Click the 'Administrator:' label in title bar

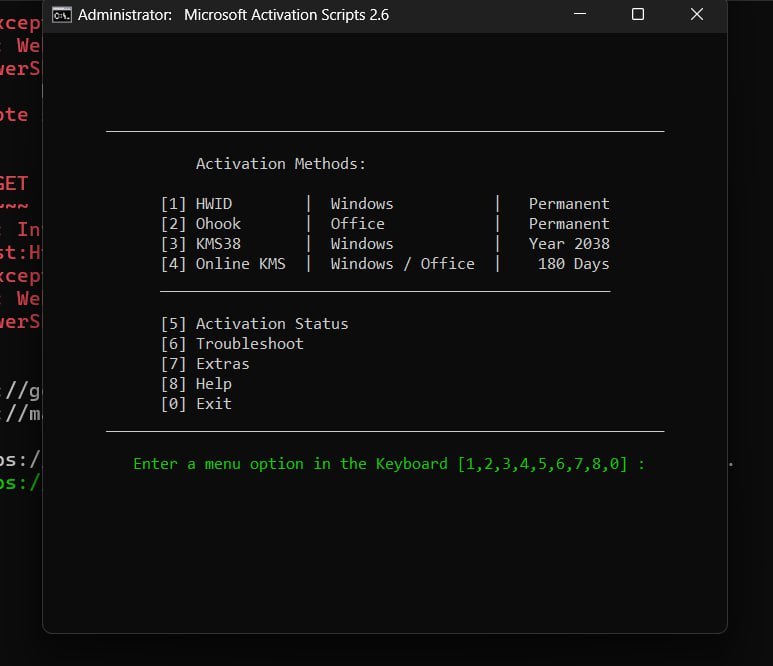[x=125, y=15]
